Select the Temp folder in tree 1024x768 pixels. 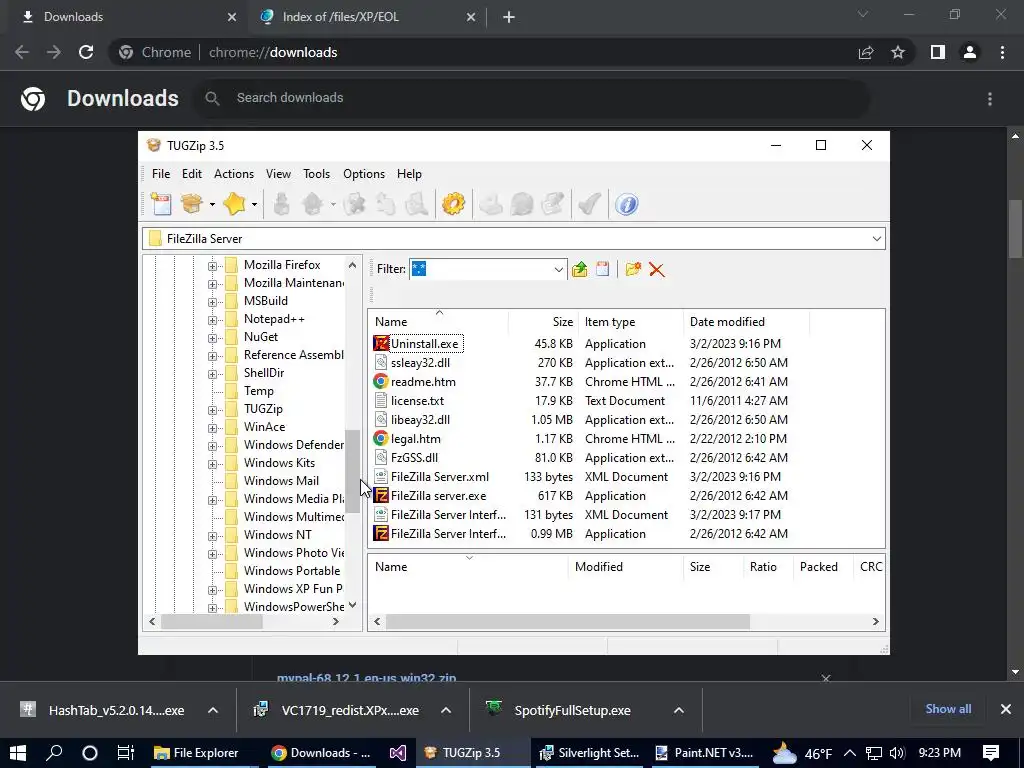pyautogui.click(x=259, y=391)
